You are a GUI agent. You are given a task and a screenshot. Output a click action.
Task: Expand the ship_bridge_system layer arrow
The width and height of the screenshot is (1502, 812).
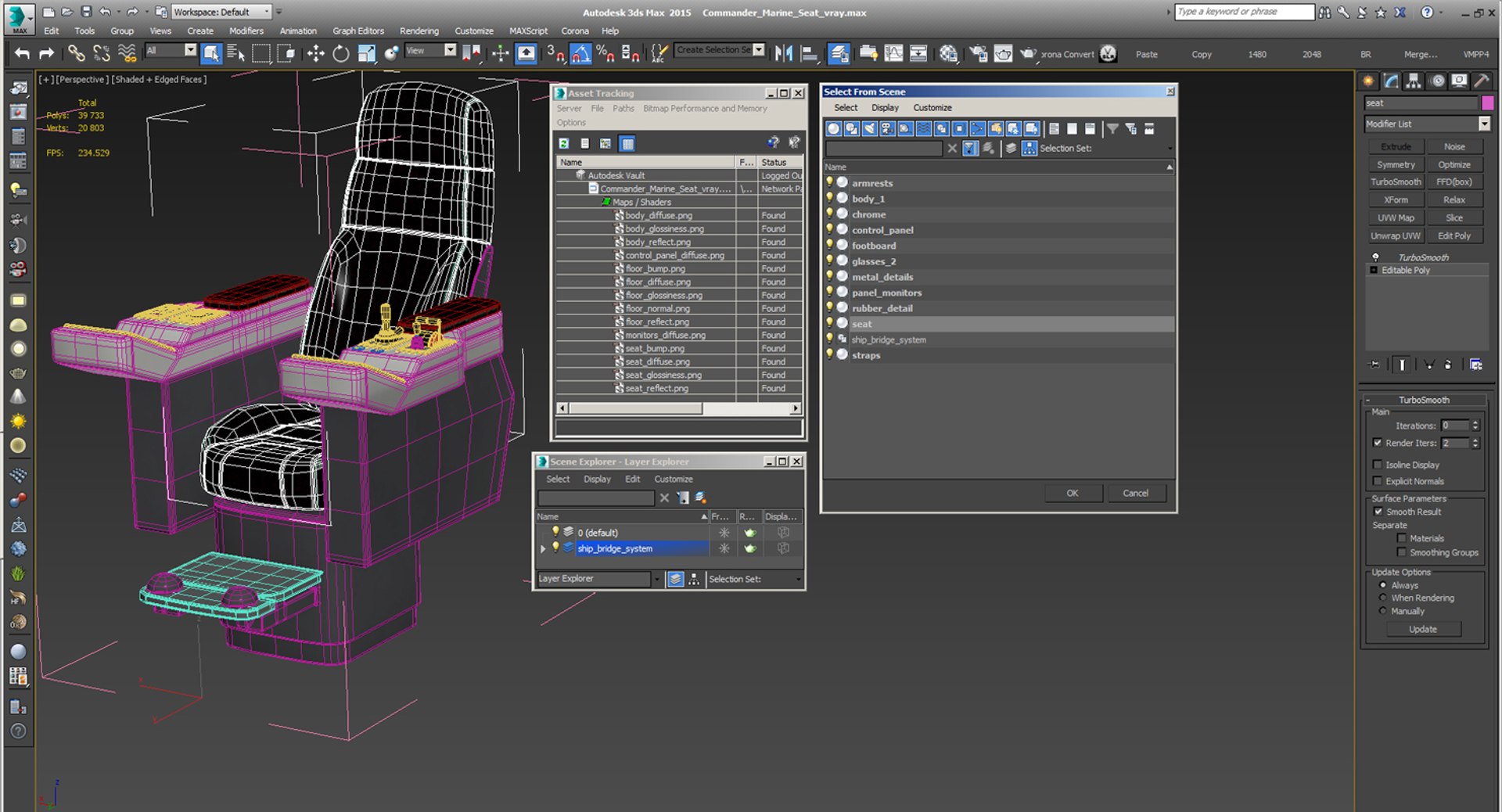[x=543, y=548]
